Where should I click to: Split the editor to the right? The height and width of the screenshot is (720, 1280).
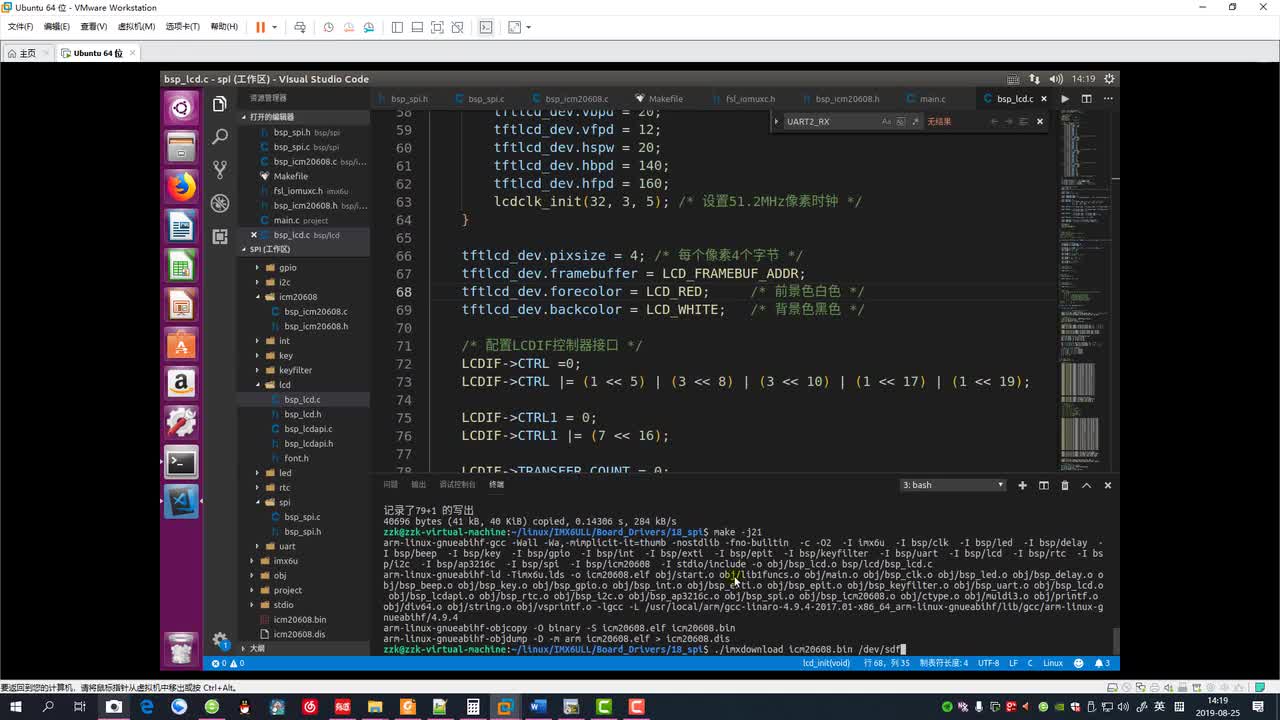tap(1086, 99)
